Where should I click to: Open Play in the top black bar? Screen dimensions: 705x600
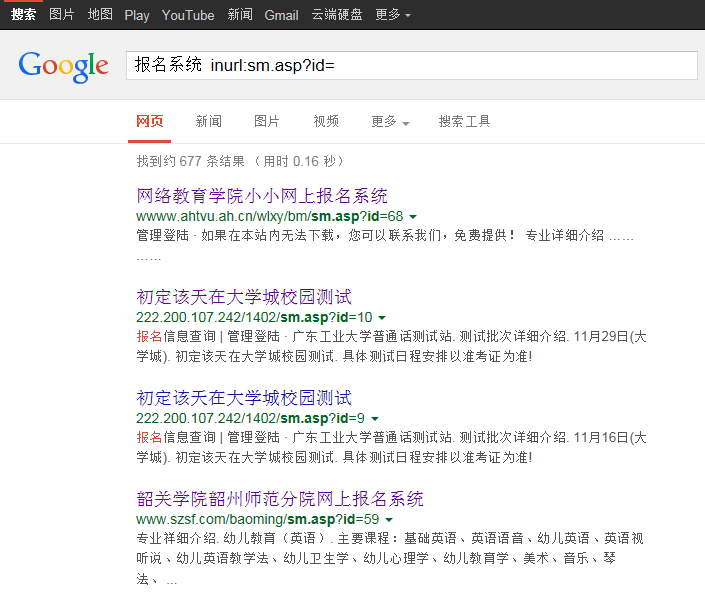pyautogui.click(x=137, y=15)
